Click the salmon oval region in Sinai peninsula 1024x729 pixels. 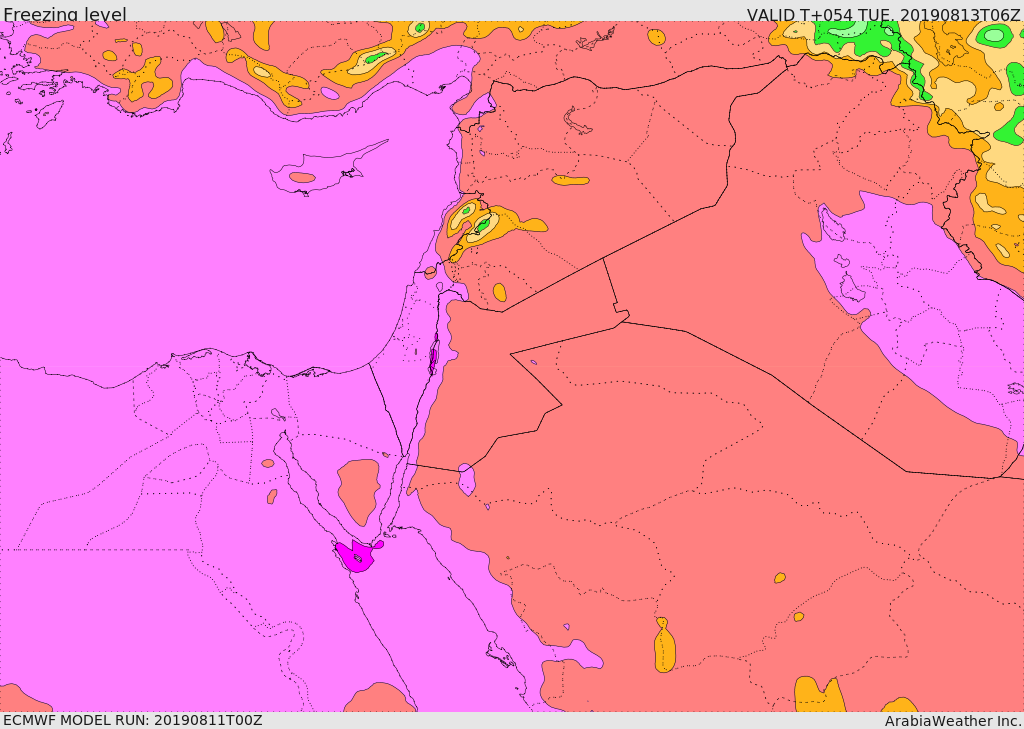359,491
